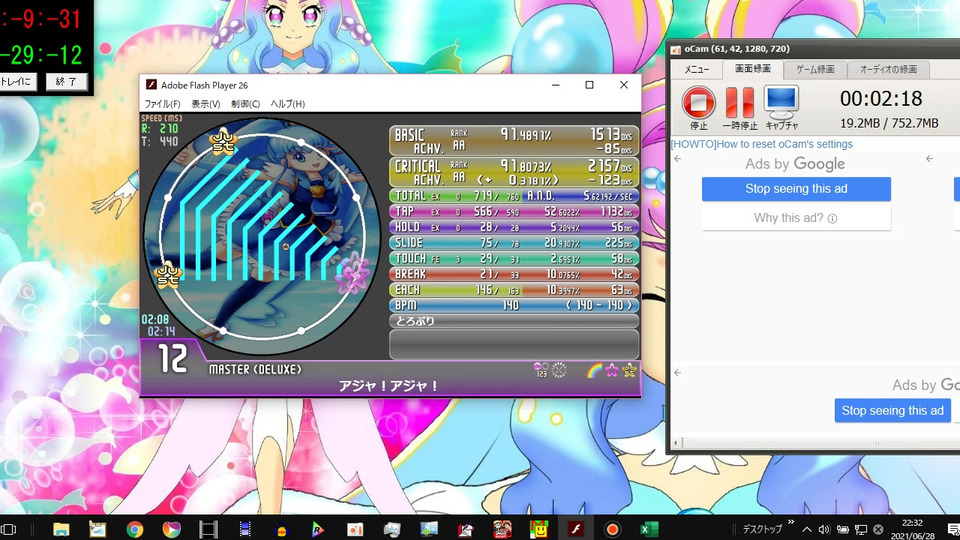This screenshot has width=960, height=540.
Task: Open the HOWTO reset oCam's settings link
Action: [762, 144]
